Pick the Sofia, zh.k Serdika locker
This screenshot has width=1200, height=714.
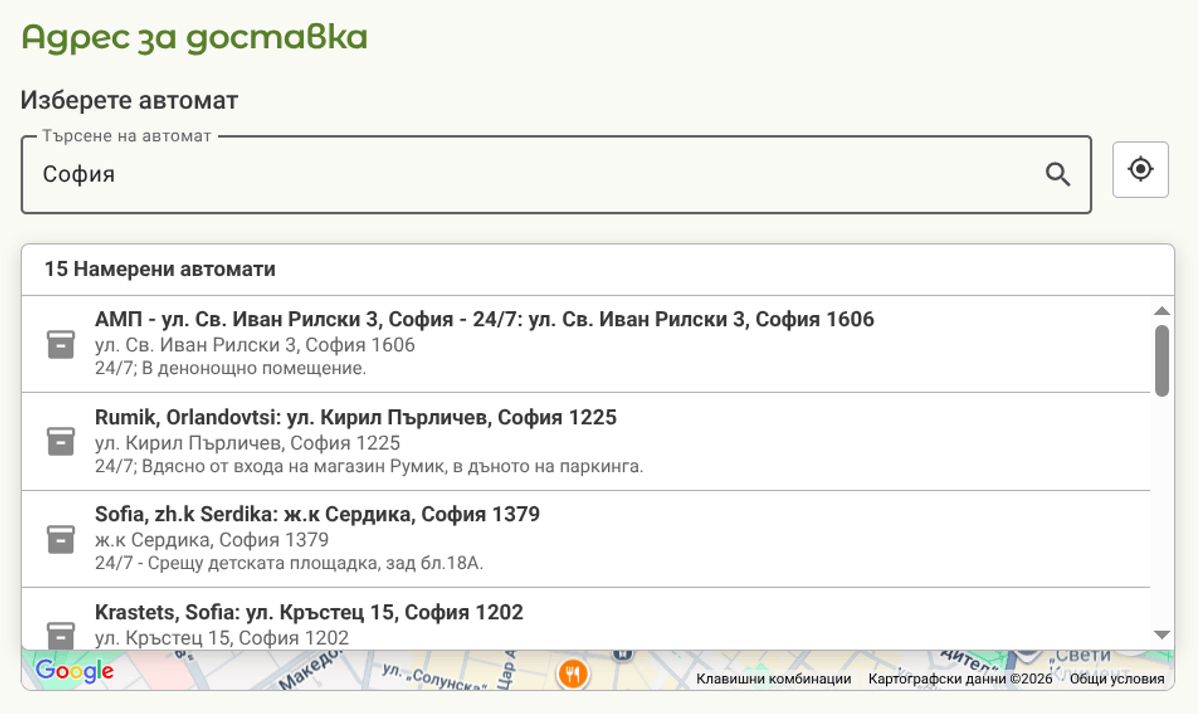click(317, 515)
